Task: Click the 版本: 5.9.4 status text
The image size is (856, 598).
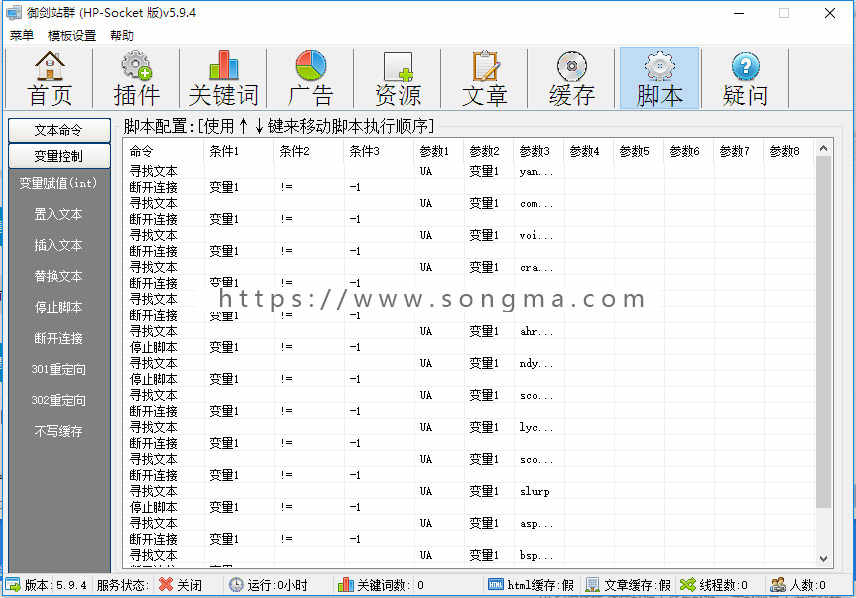Action: (55, 585)
